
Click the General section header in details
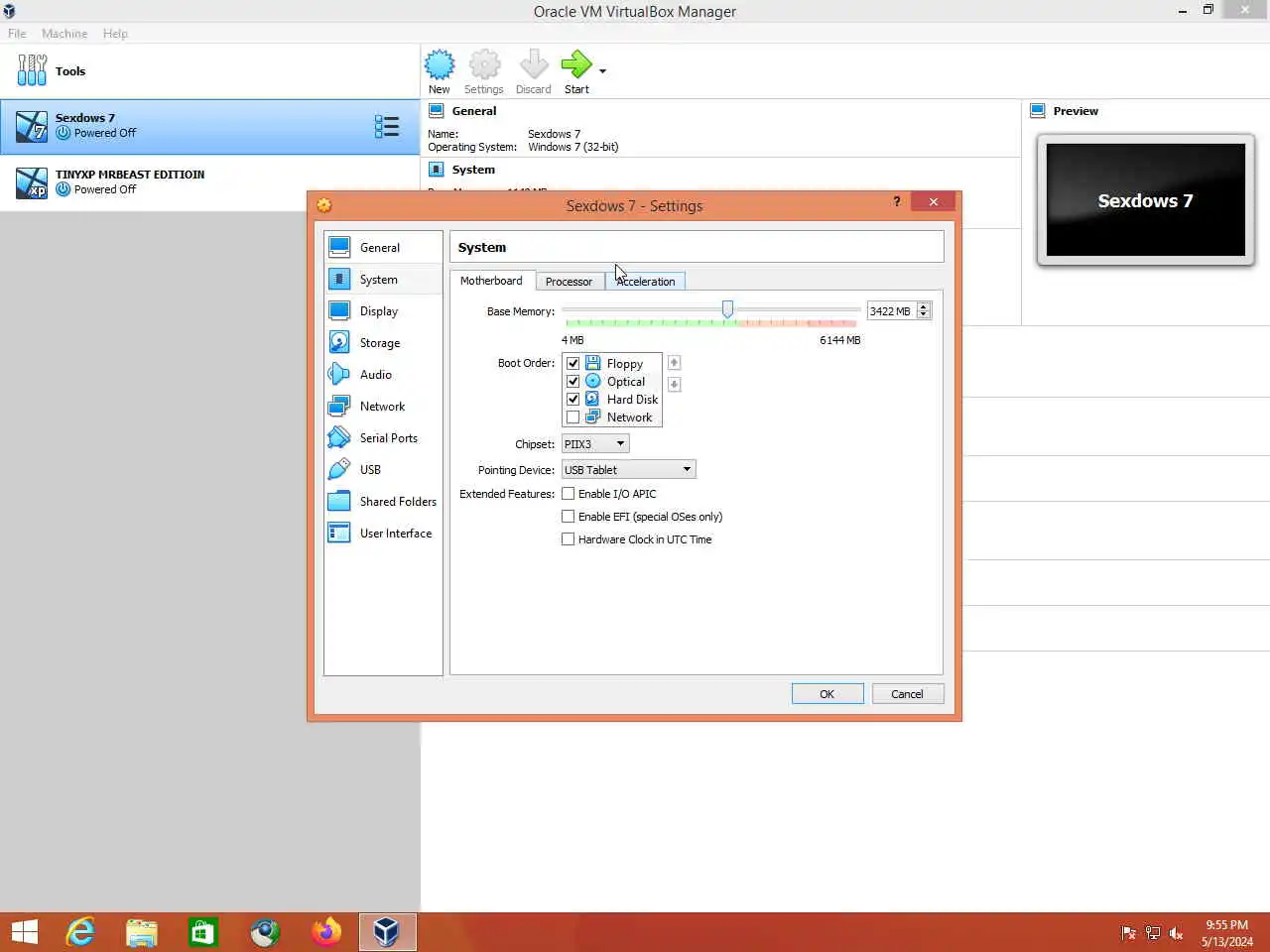pos(474,111)
